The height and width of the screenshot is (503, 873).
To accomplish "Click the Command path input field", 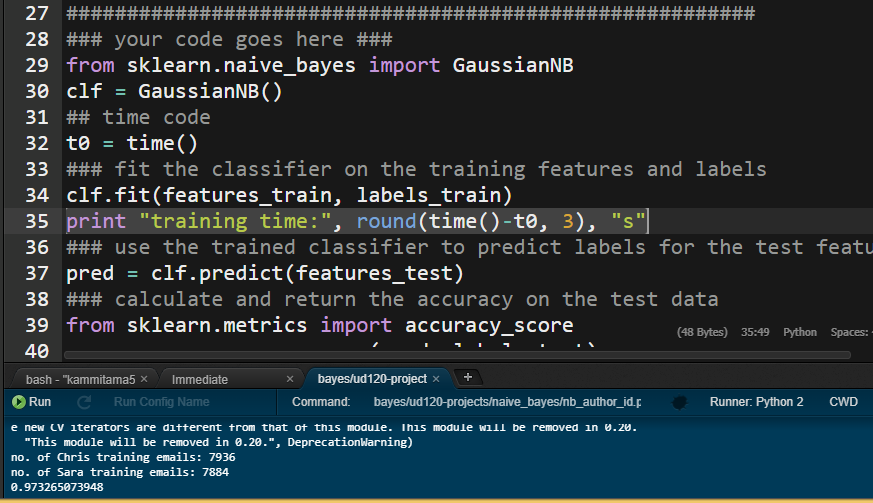I will [x=507, y=402].
